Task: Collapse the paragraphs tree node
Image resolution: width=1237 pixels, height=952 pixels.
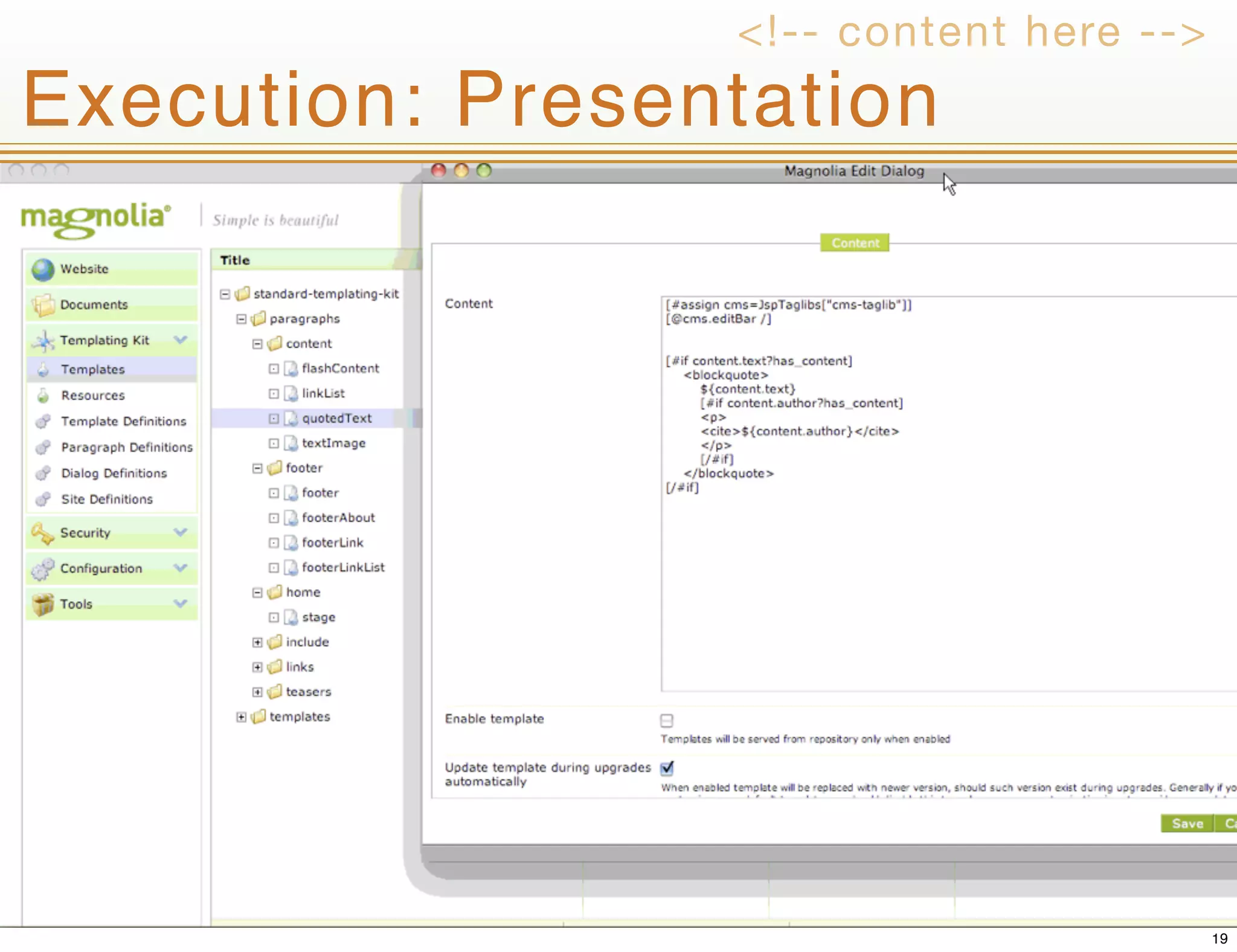Action: pos(242,319)
